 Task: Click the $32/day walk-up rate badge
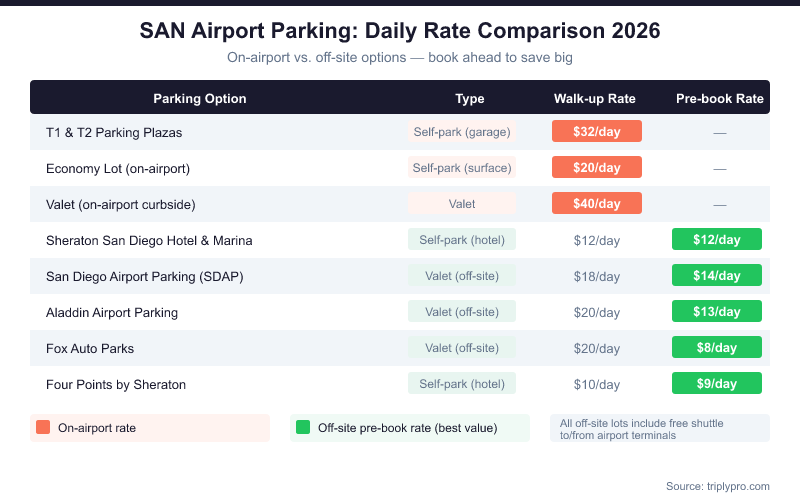click(597, 132)
